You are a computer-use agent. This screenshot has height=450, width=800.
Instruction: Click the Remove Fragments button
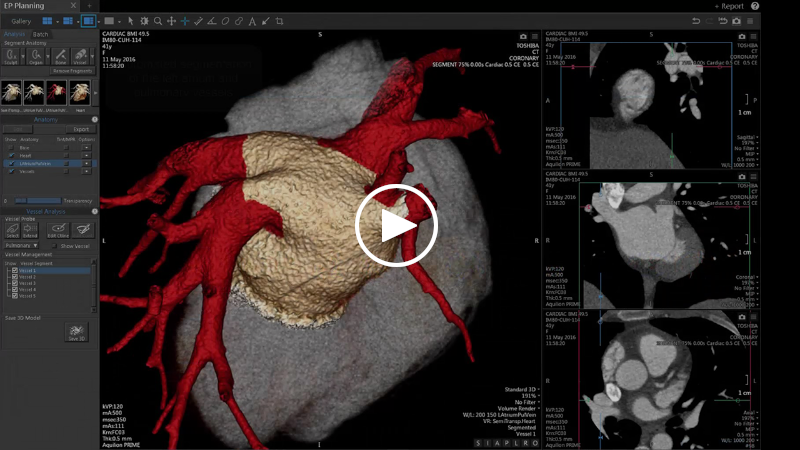pos(72,71)
